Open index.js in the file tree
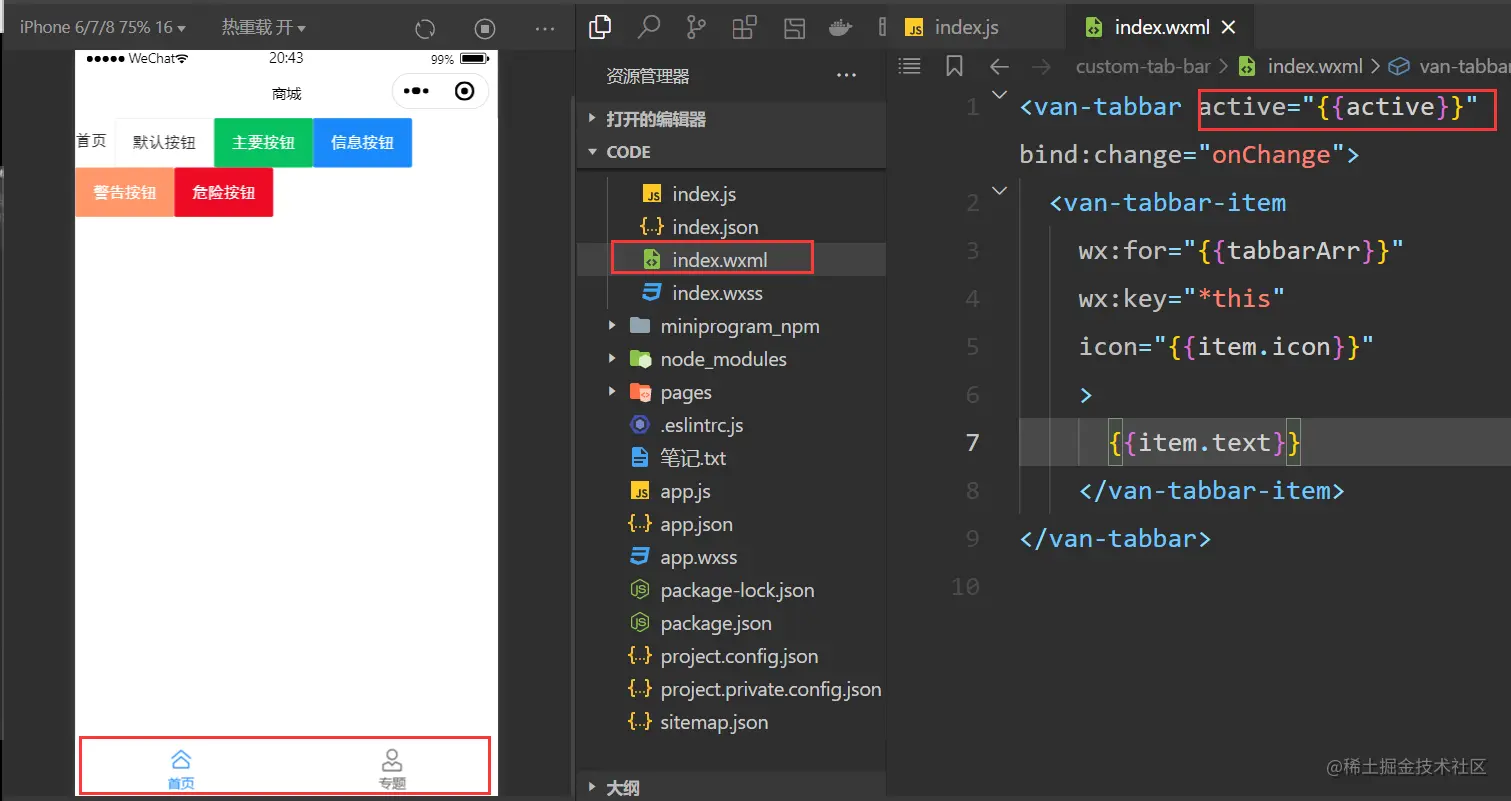This screenshot has height=801, width=1511. tap(731, 194)
